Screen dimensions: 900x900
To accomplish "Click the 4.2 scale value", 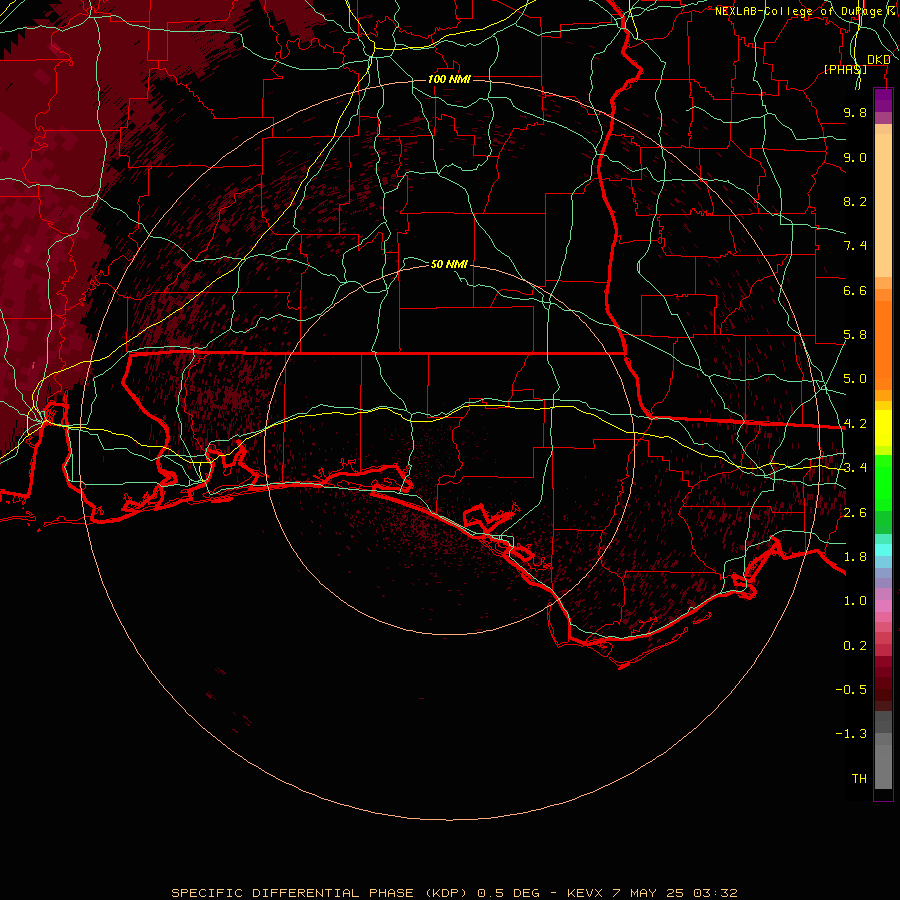I will (x=855, y=424).
